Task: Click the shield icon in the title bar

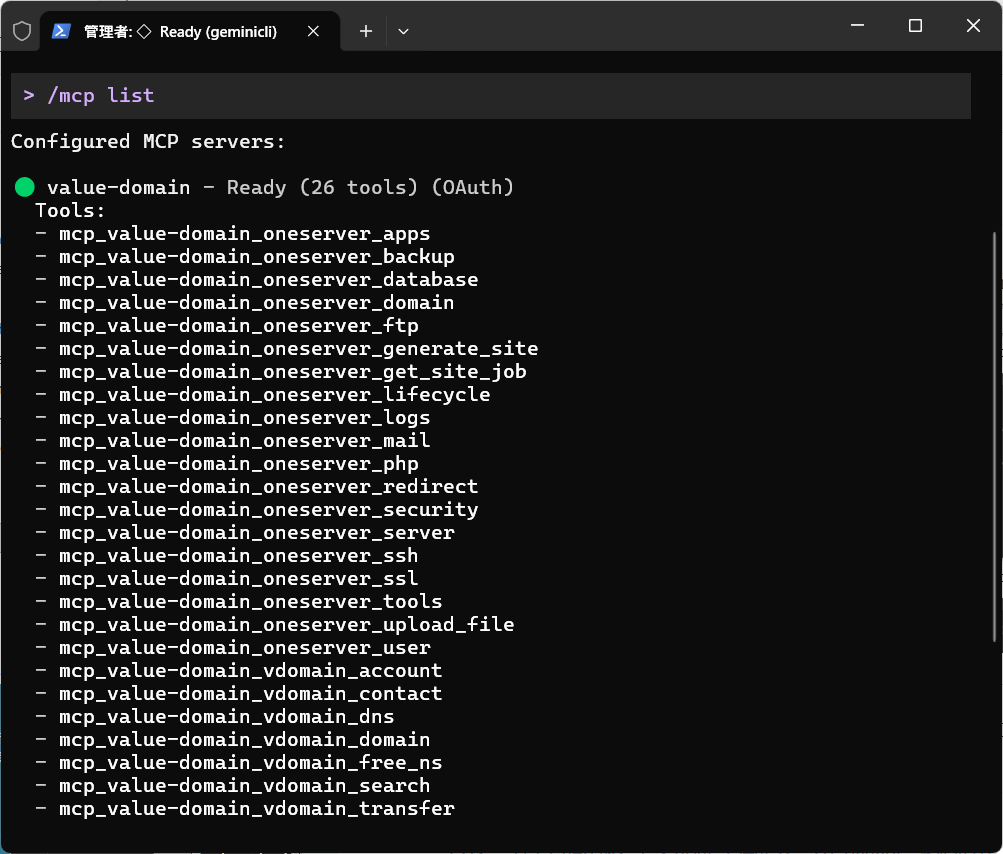Action: coord(22,31)
